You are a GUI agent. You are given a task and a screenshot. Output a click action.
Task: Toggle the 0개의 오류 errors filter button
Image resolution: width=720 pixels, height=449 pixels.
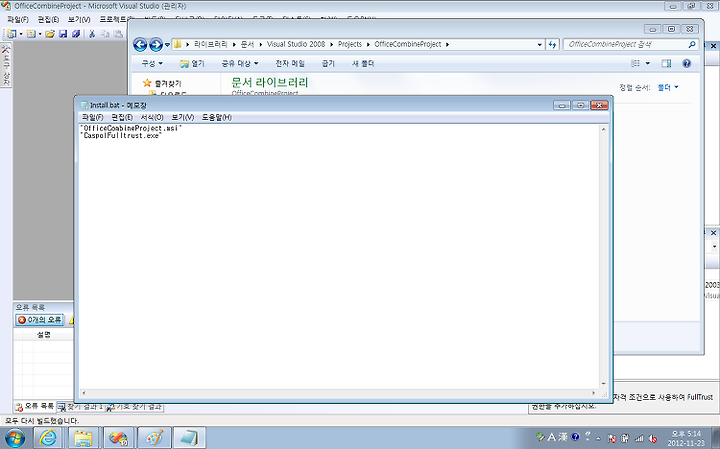click(39, 320)
